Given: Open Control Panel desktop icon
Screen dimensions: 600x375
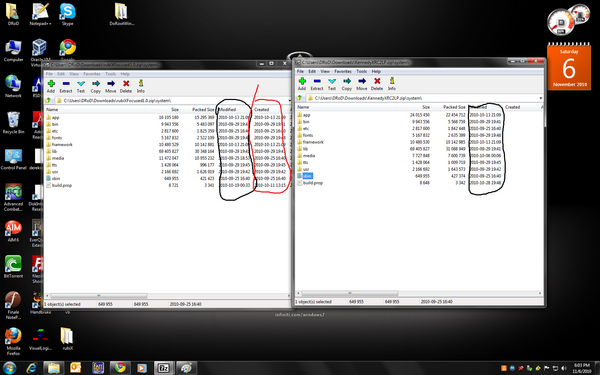Looking at the screenshot, I should 13,159.
